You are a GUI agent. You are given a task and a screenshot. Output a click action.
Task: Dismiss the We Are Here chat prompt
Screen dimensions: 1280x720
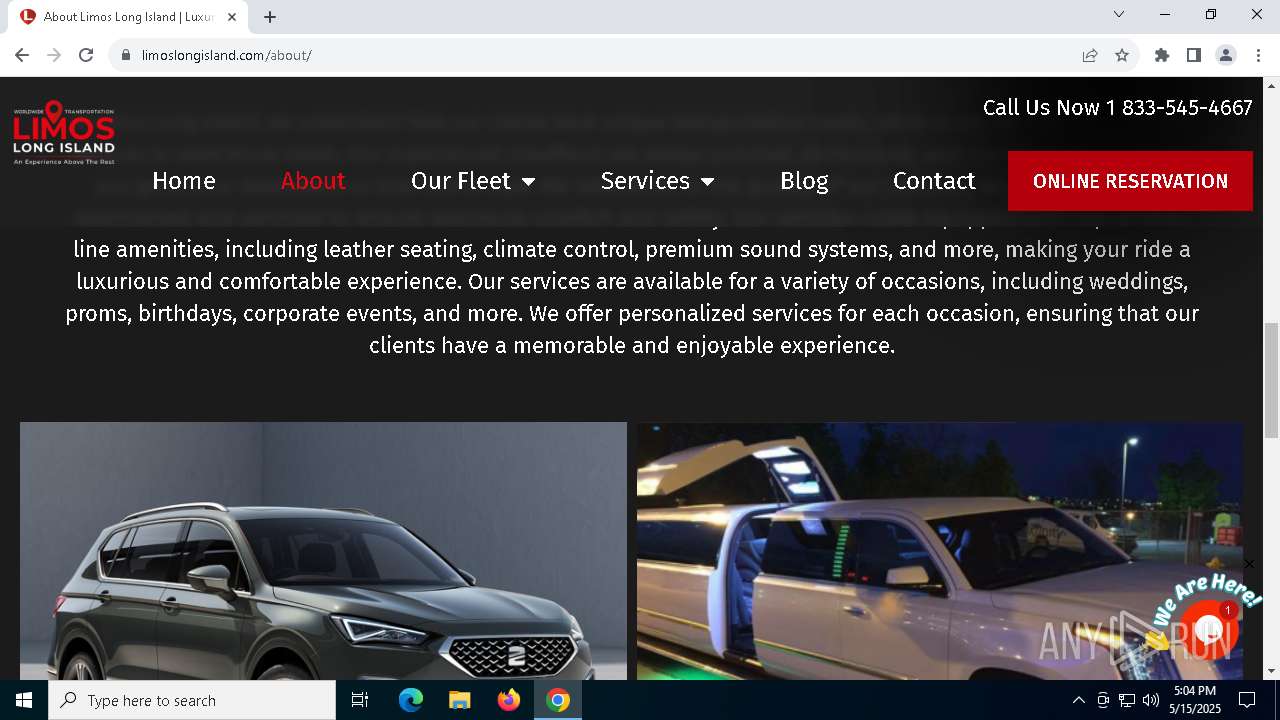tap(1248, 565)
